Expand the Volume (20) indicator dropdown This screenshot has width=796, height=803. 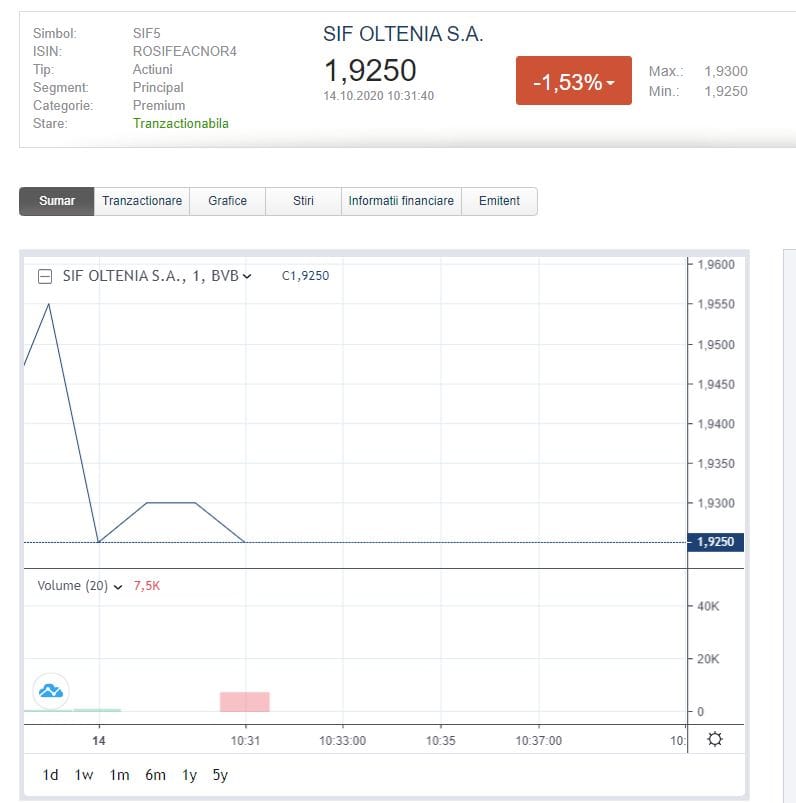[x=118, y=587]
